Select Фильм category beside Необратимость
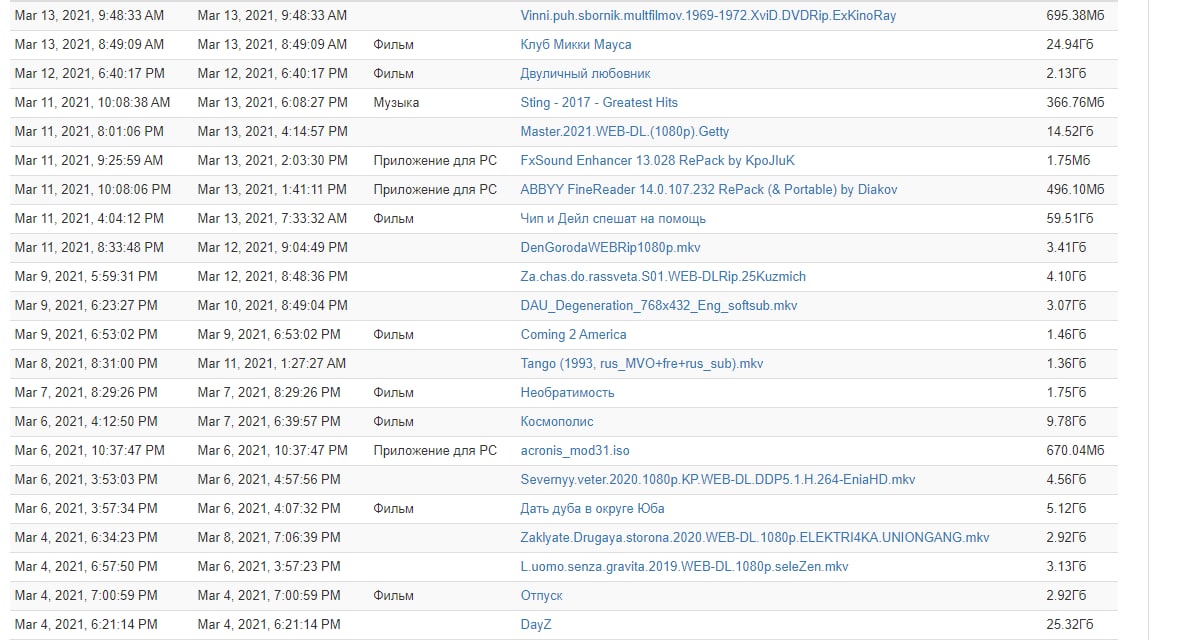Screen dimensions: 1204x640 (x=393, y=393)
